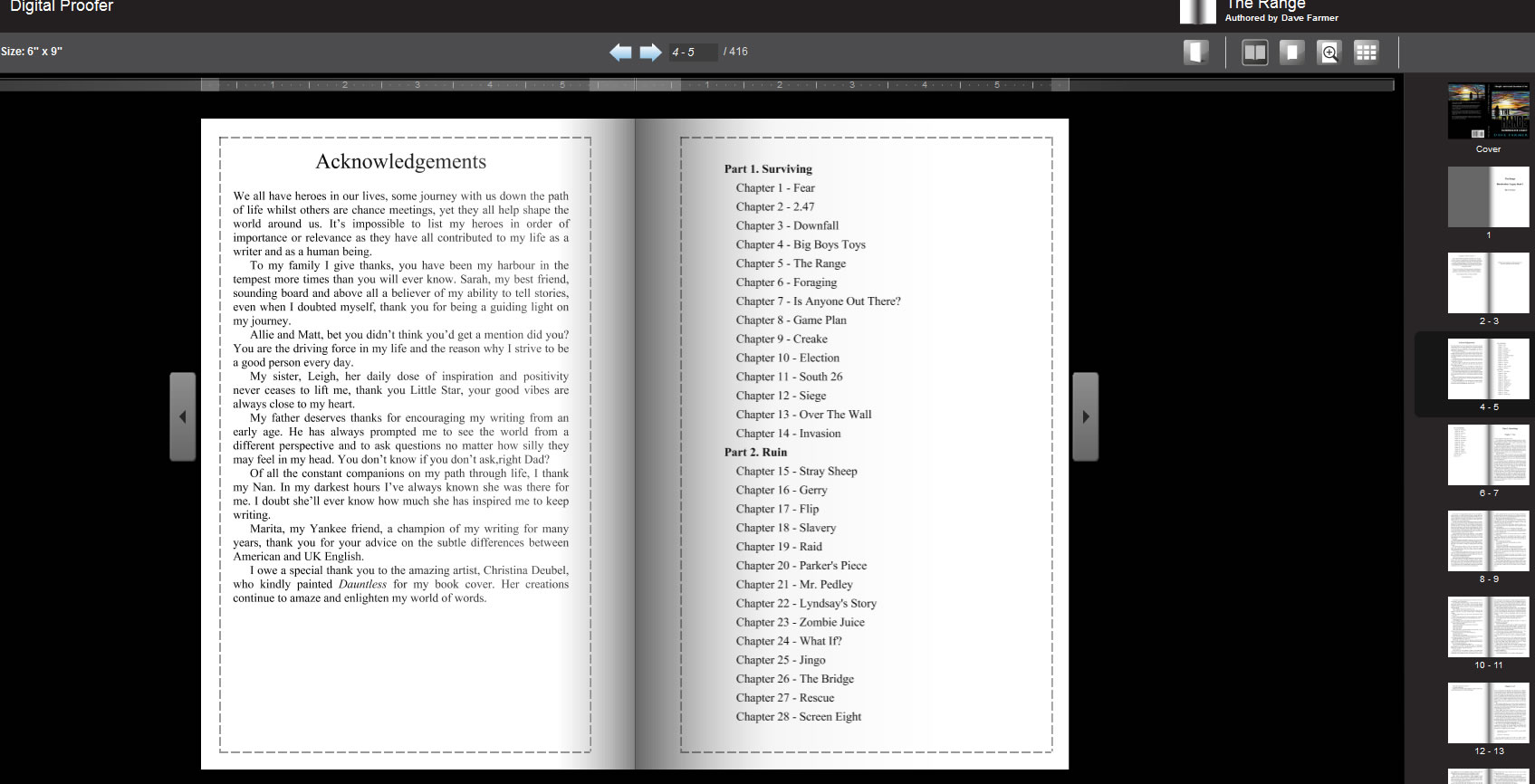Open the thumbnail grid view
The height and width of the screenshot is (784, 1535).
1366,53
